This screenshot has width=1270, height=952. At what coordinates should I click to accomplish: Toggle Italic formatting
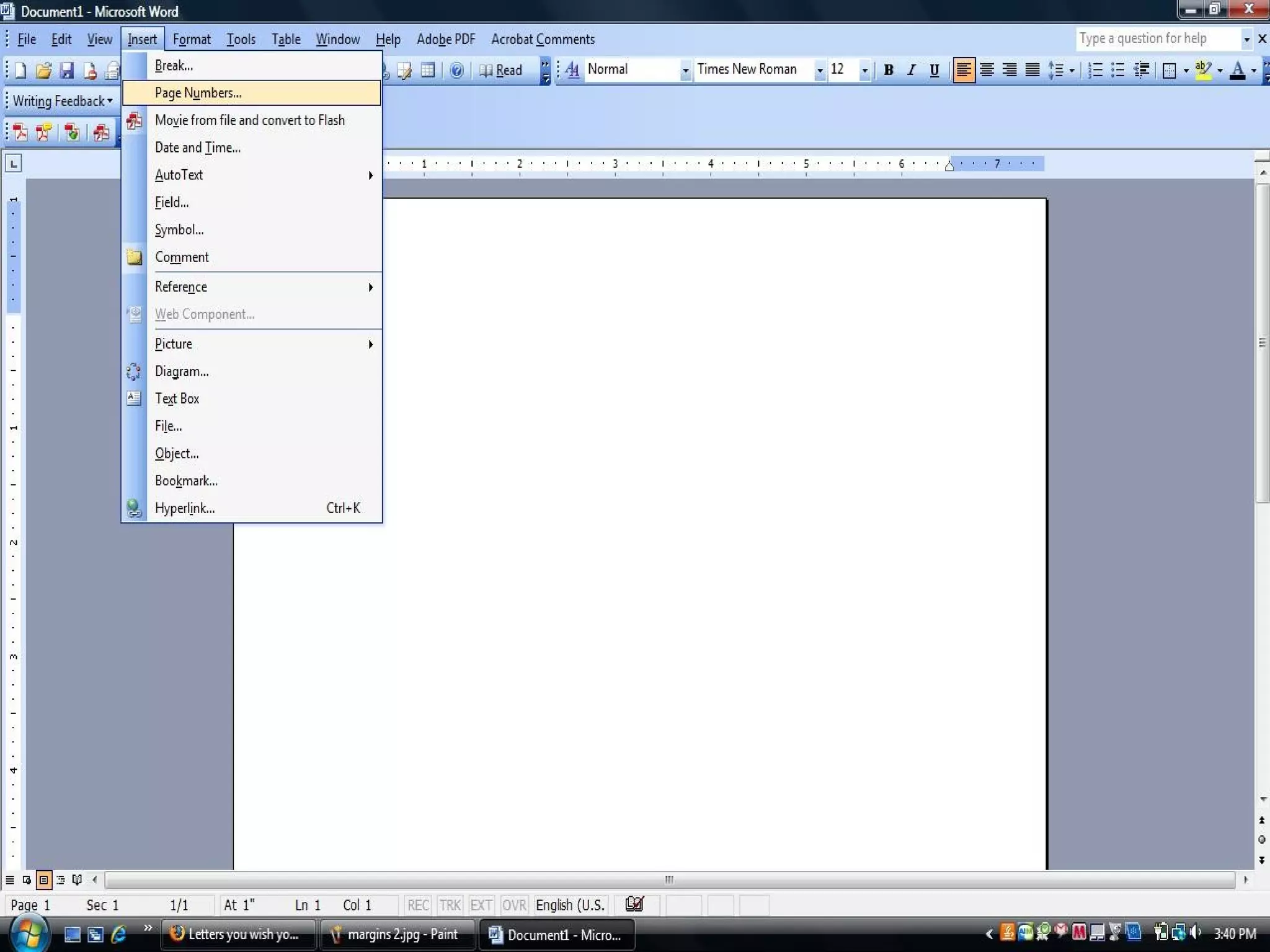point(911,70)
